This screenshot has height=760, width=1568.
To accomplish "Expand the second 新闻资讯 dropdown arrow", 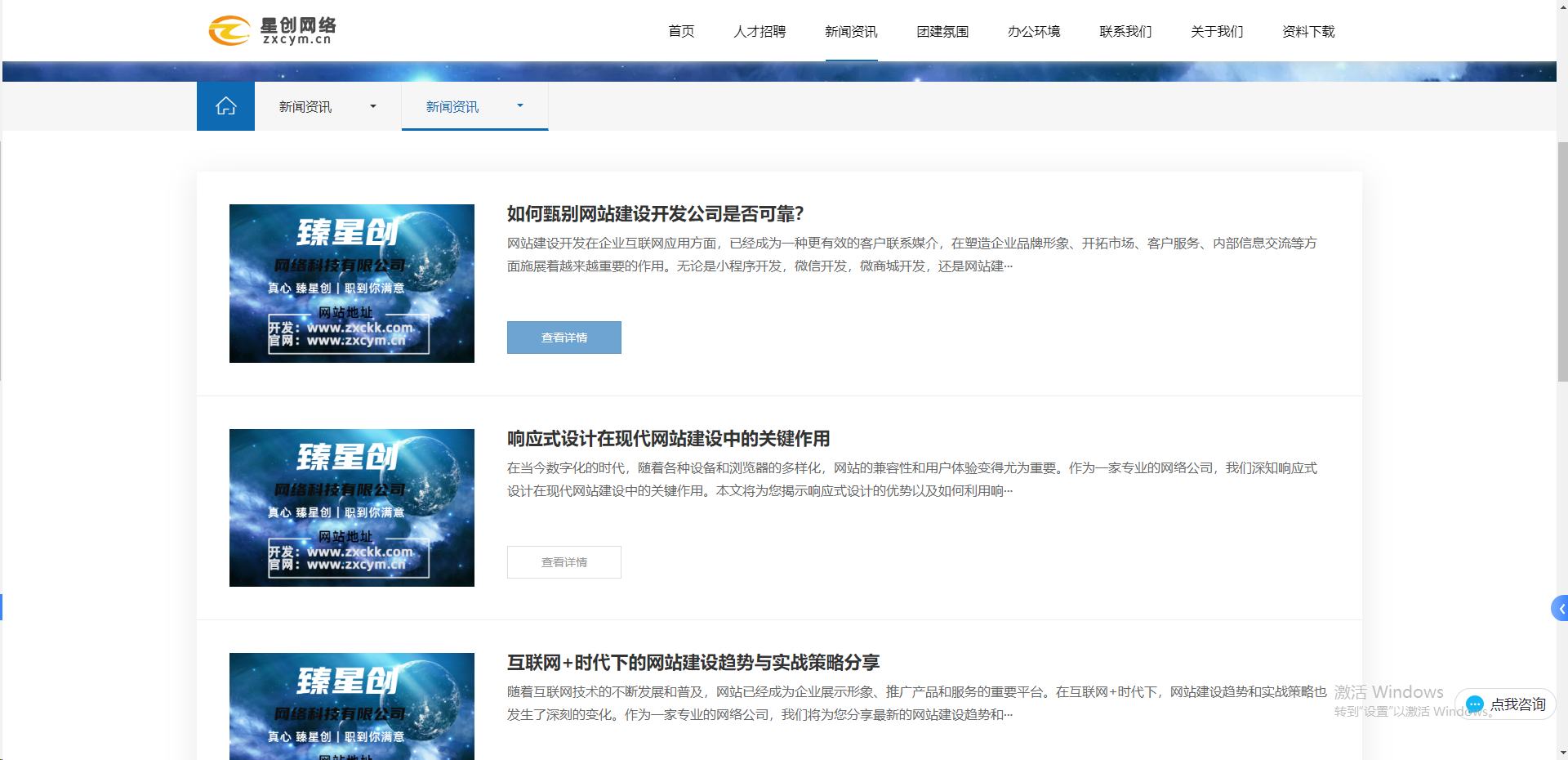I will pos(520,106).
